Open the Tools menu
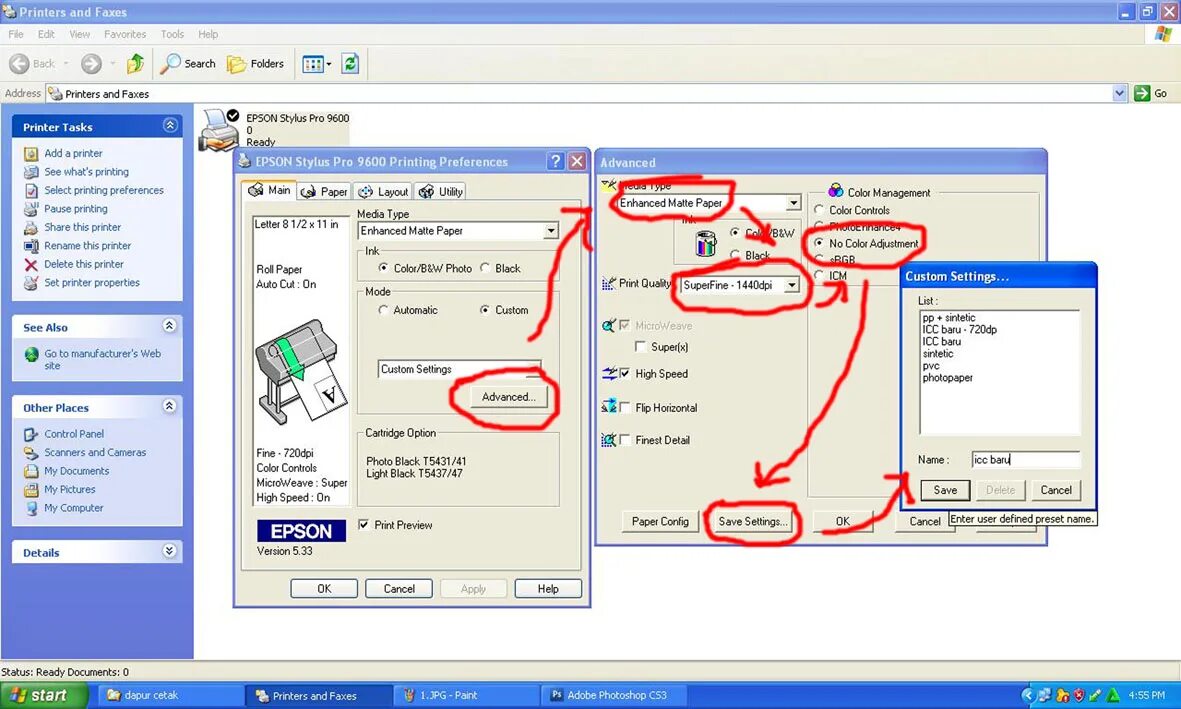 172,34
